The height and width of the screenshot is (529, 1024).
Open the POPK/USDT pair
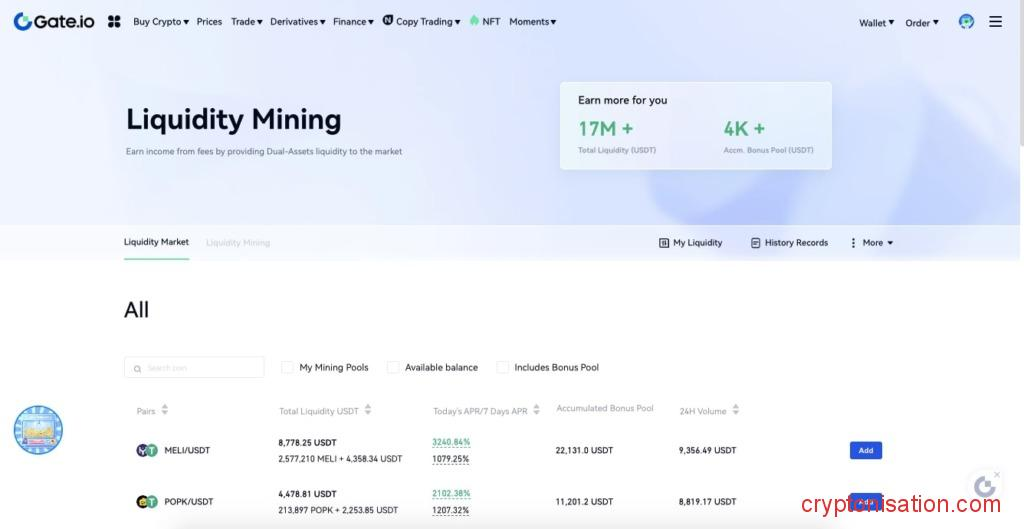(x=189, y=502)
